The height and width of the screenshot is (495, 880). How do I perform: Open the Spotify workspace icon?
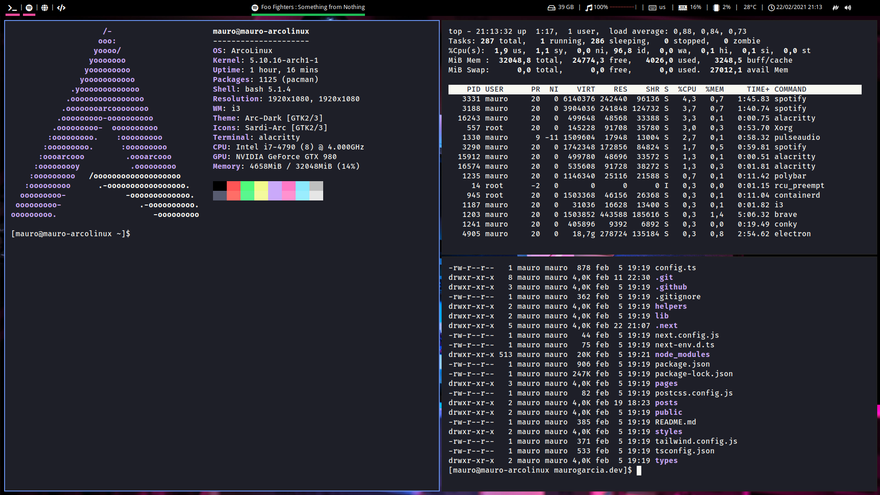click(28, 7)
